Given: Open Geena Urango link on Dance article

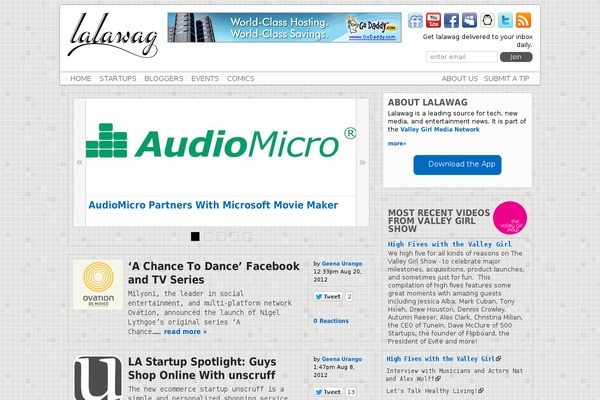Looking at the screenshot, I should click(x=342, y=263).
